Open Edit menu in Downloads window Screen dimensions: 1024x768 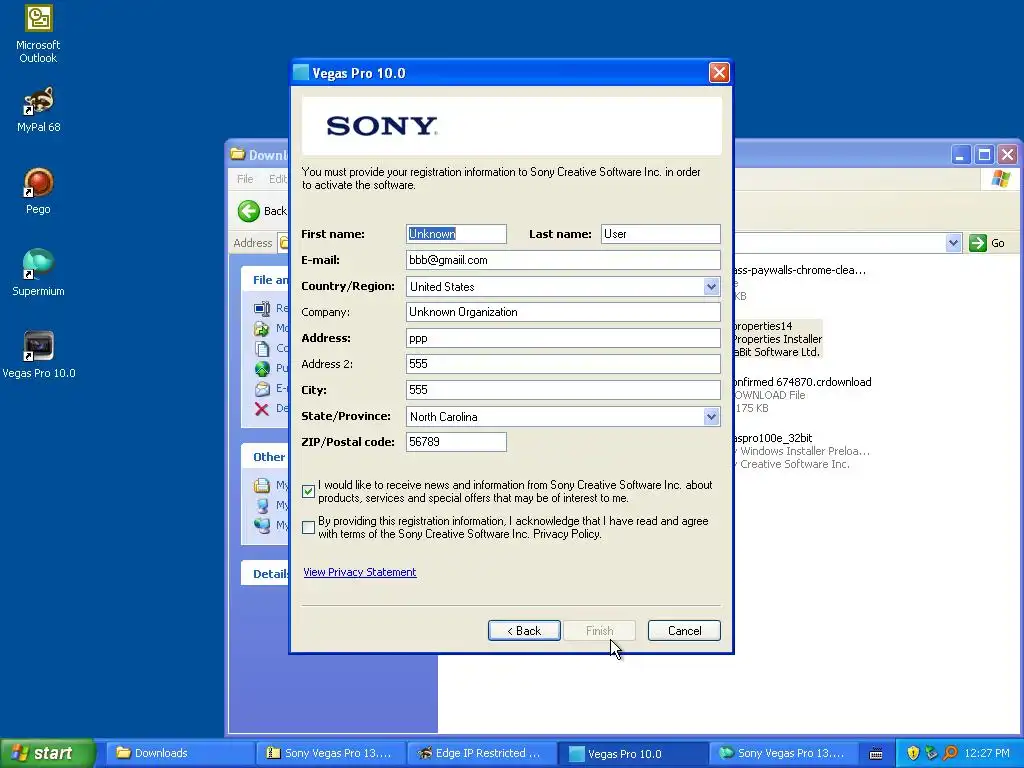[x=278, y=179]
